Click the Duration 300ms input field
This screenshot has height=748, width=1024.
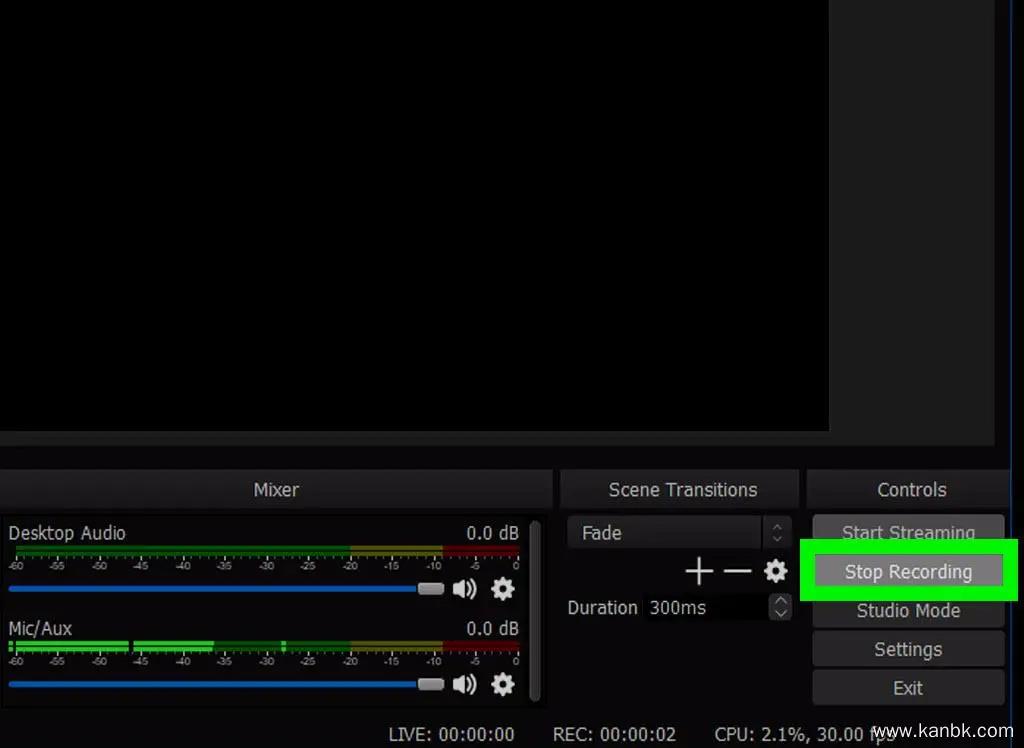[x=705, y=607]
